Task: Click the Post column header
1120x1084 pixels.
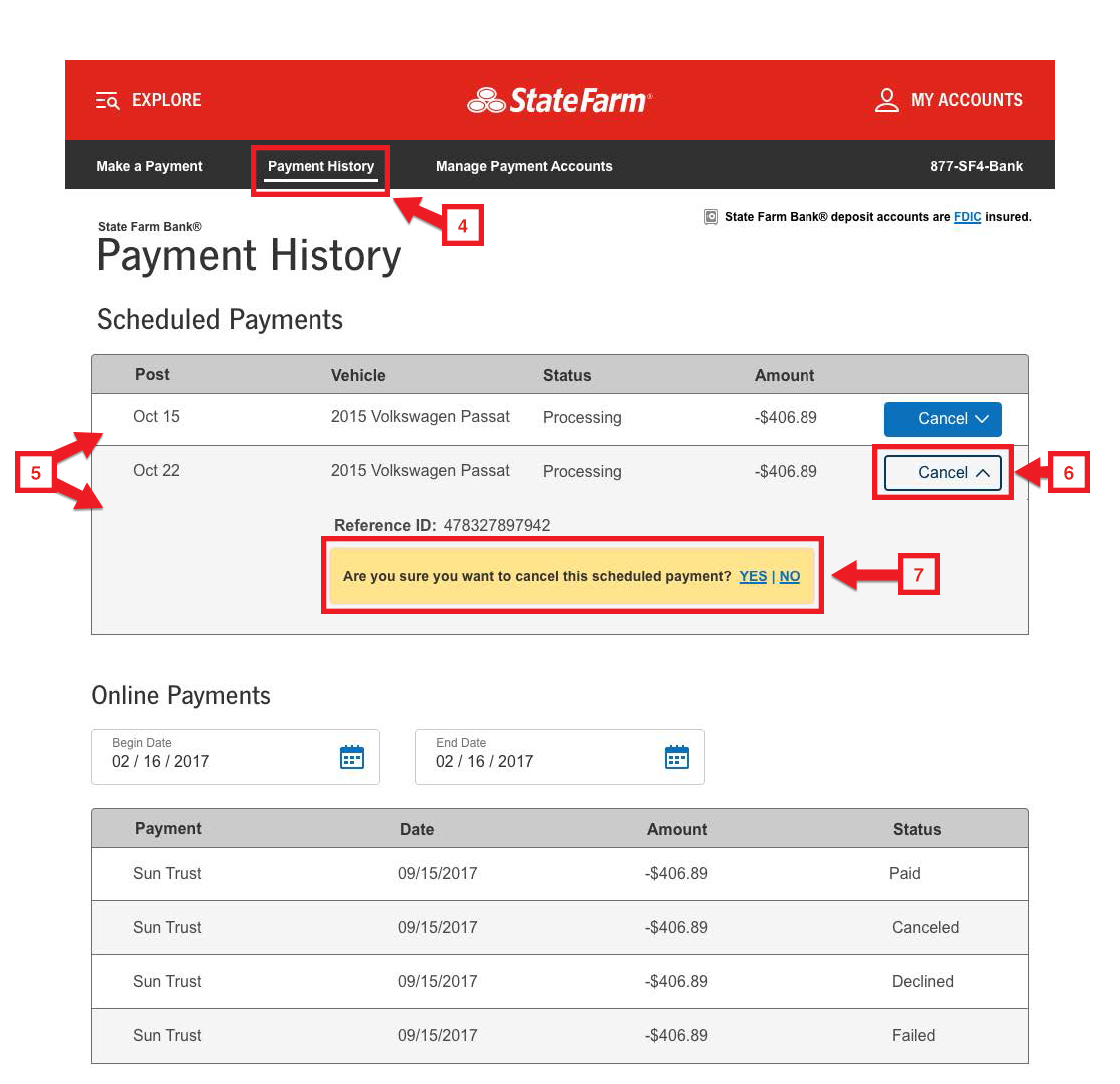Action: [x=152, y=375]
